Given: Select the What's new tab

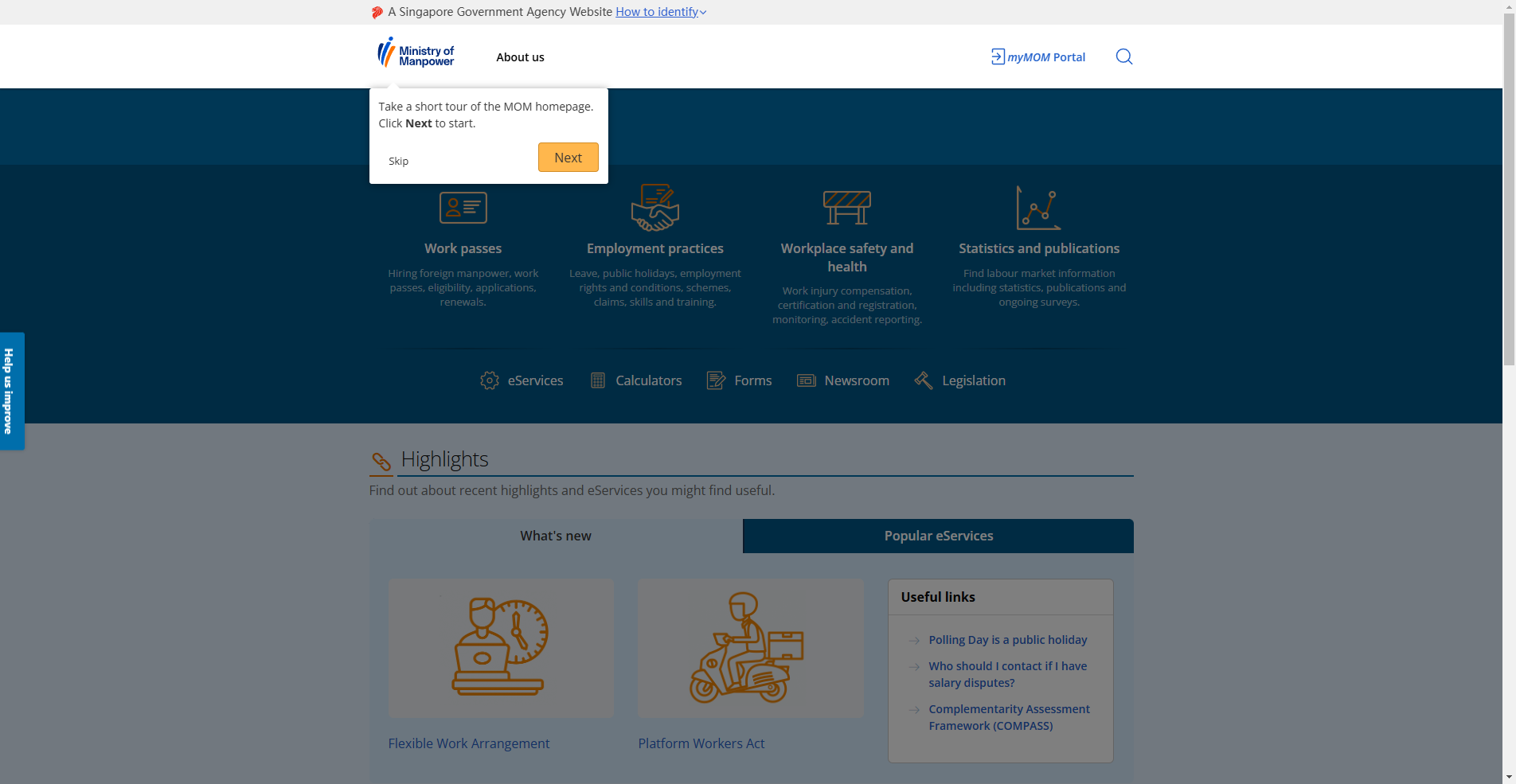Looking at the screenshot, I should tap(556, 536).
